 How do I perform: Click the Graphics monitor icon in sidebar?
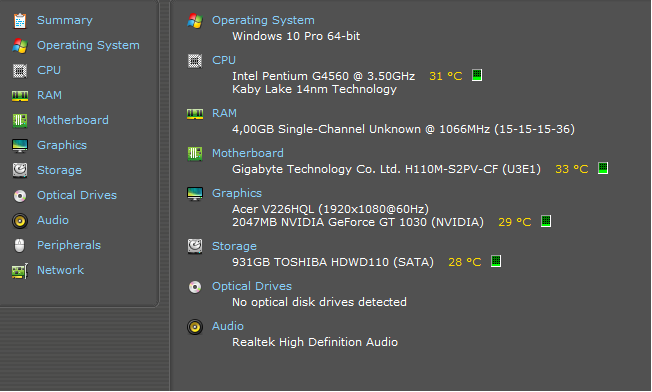(20, 145)
